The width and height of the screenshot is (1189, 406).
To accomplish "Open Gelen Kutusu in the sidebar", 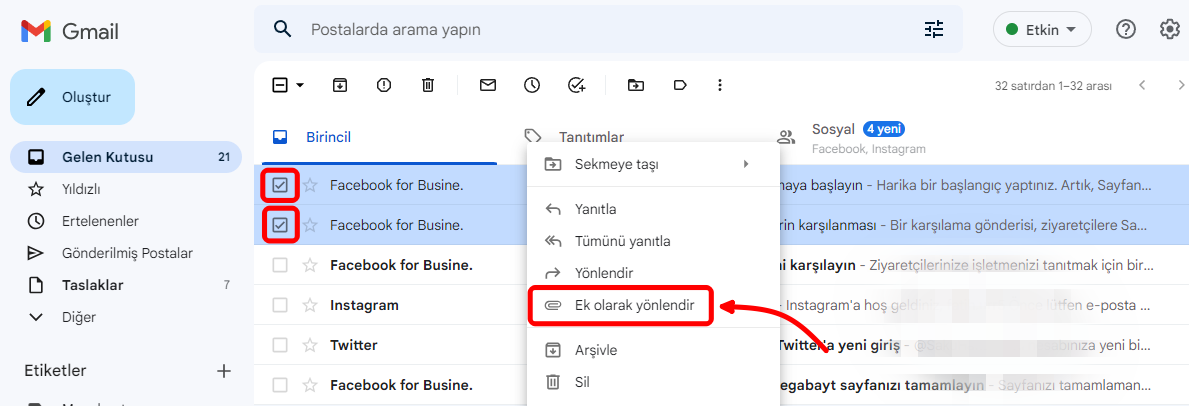I will [x=126, y=157].
